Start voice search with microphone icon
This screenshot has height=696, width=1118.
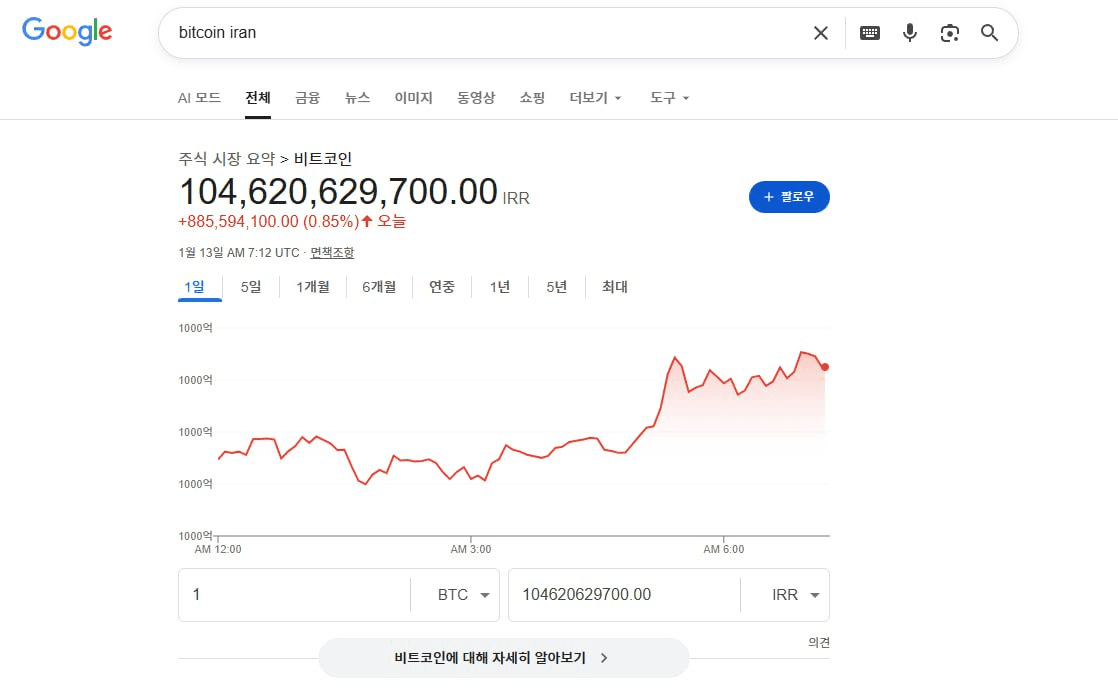910,33
